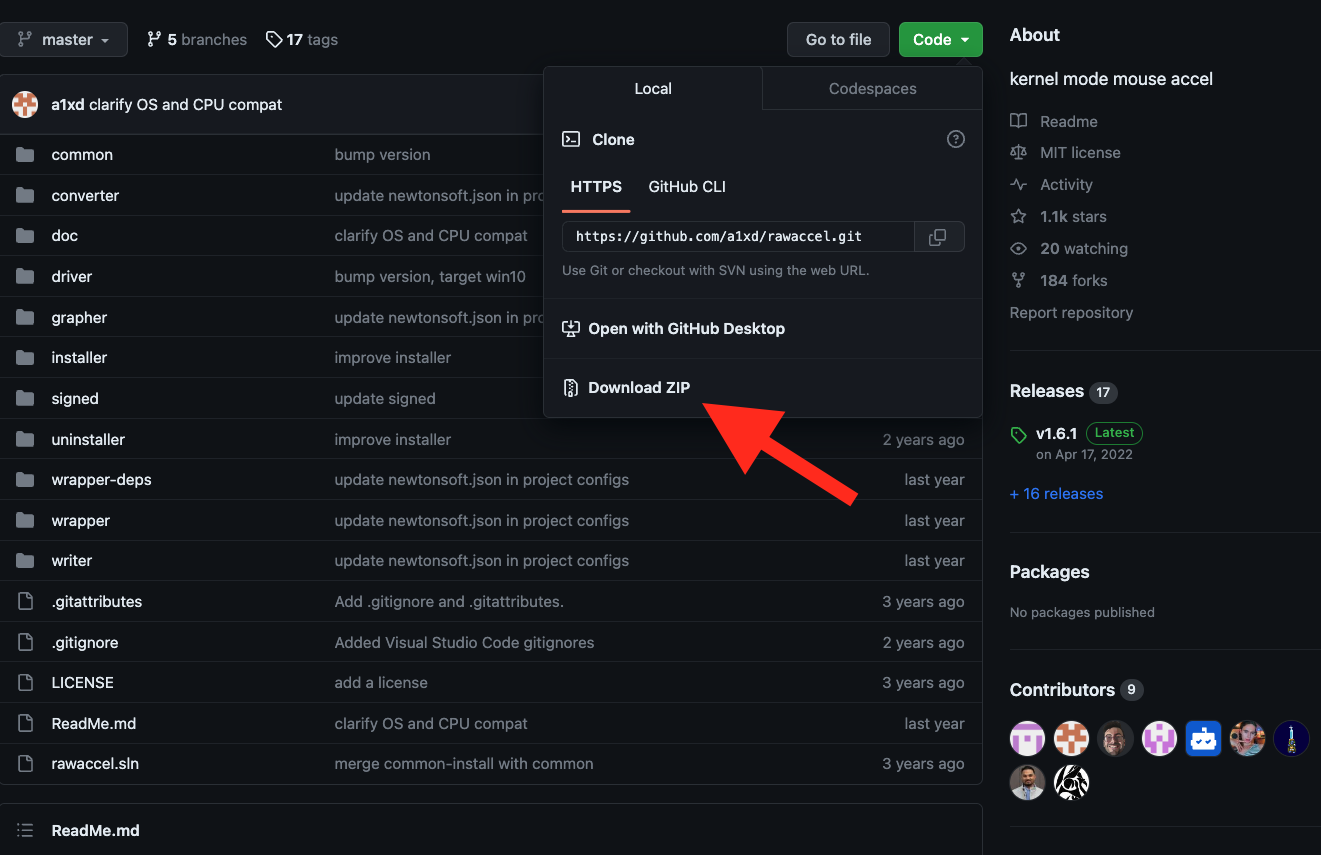Open the MIT license link

pos(1080,153)
